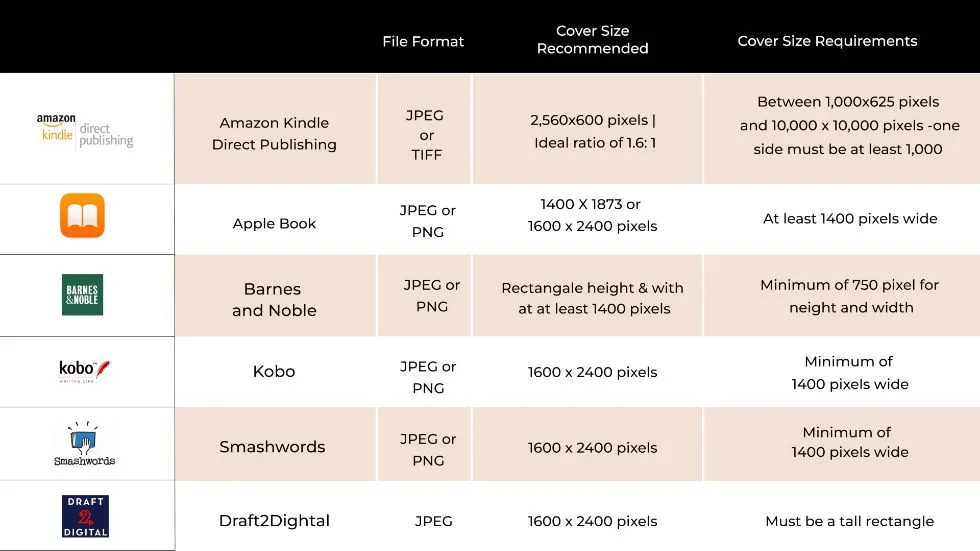This screenshot has height=551, width=980.
Task: Select the Barnes and Noble name cell
Action: click(274, 300)
